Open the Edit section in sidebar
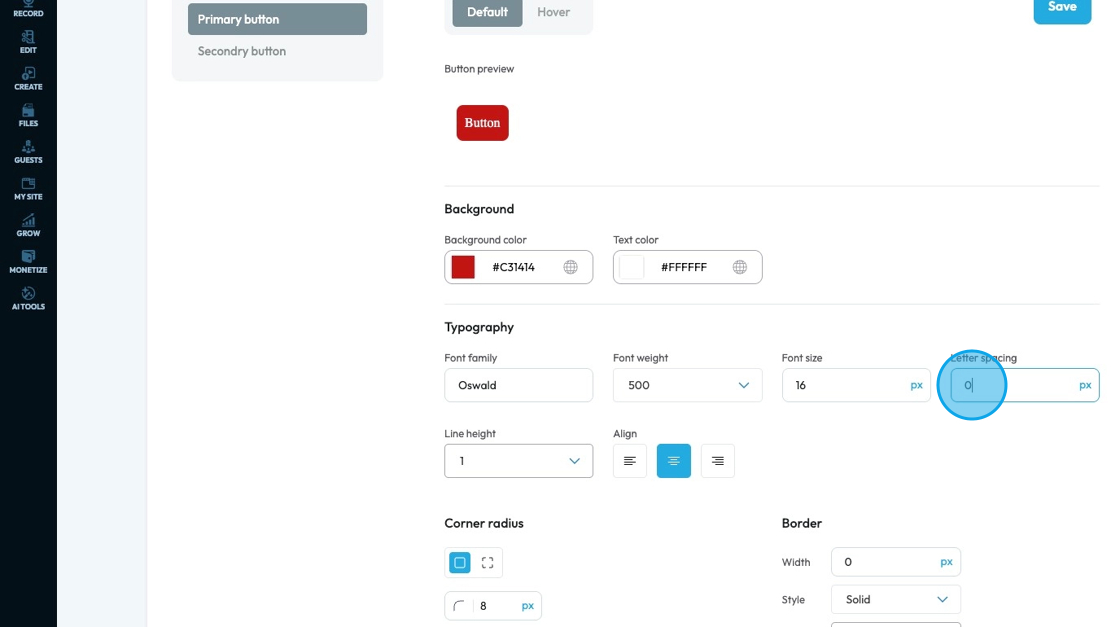Screen dimensions: 1120x627 (28, 42)
